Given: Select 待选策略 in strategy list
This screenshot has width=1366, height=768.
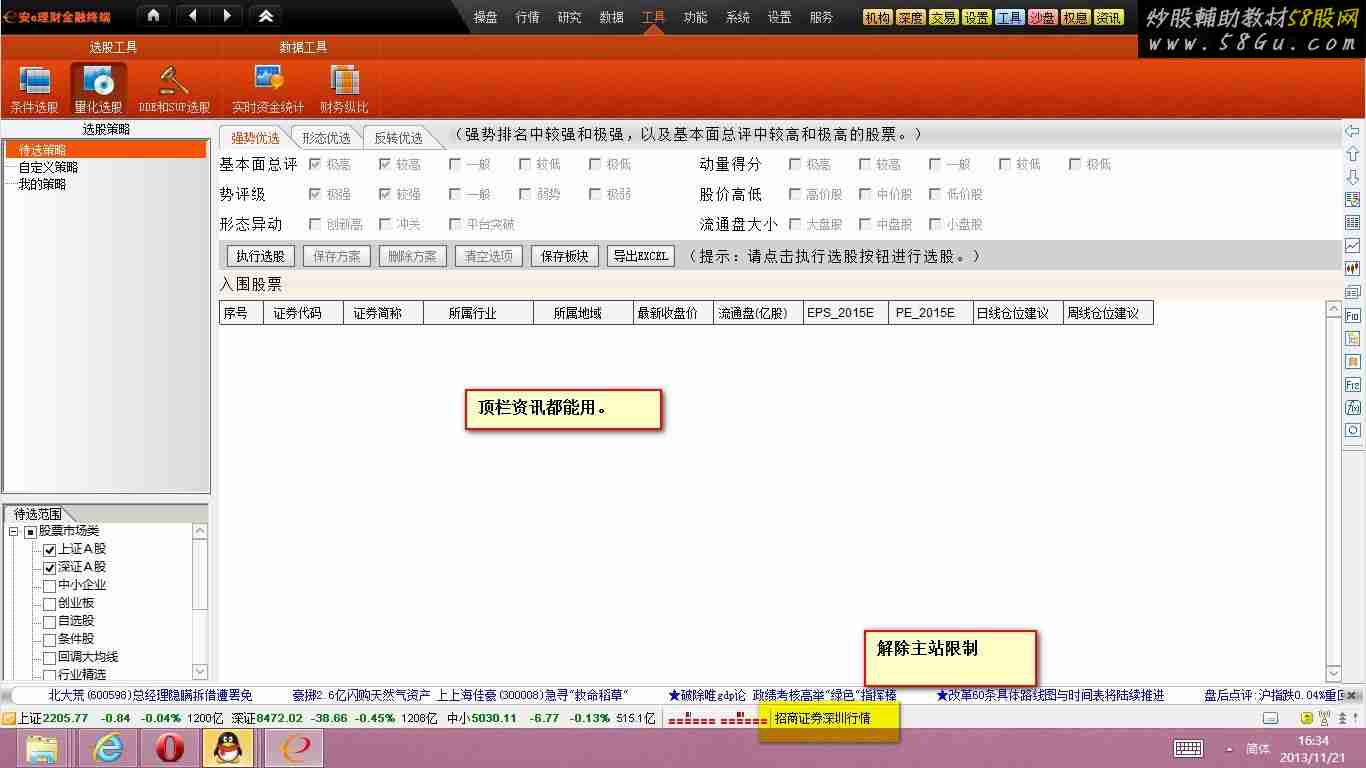Looking at the screenshot, I should coord(42,150).
